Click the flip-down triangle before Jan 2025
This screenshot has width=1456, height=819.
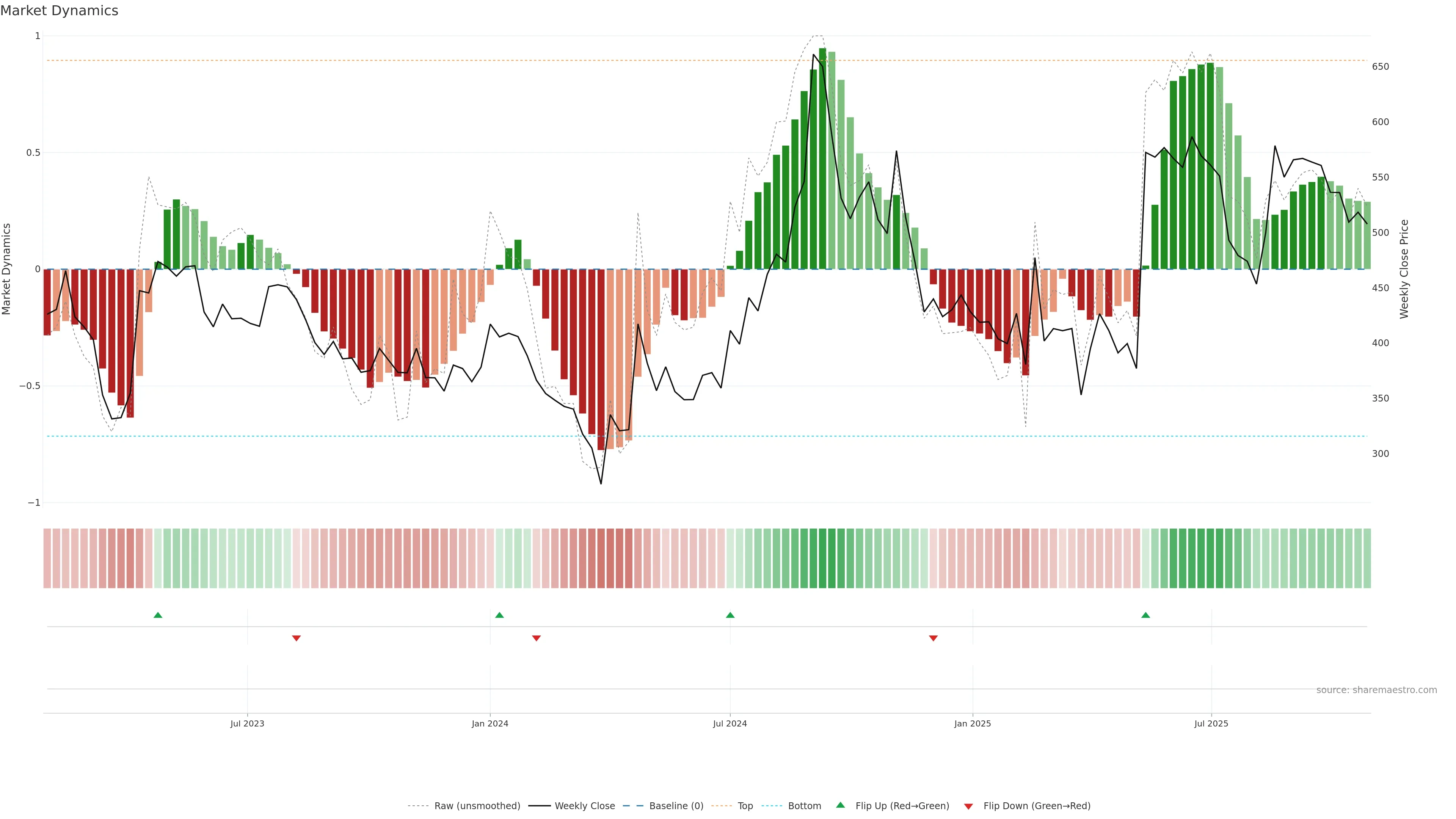point(933,638)
